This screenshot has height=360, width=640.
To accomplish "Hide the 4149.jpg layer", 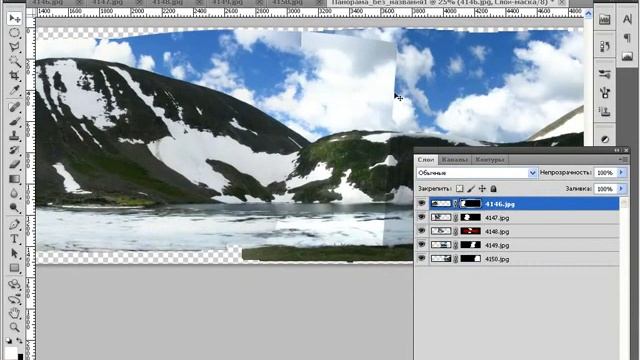I will coord(422,244).
